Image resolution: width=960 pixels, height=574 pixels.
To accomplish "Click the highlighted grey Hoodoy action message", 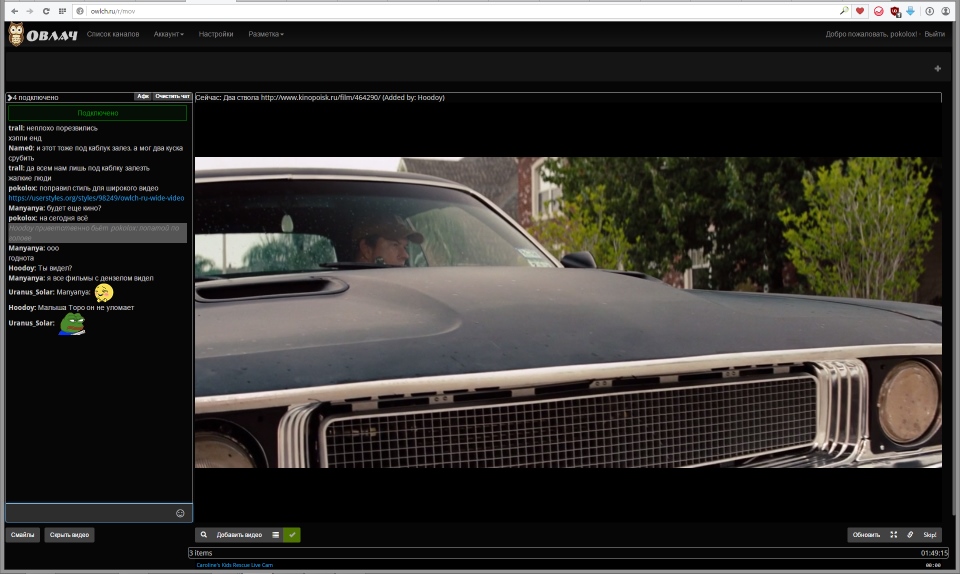I will coord(97,233).
